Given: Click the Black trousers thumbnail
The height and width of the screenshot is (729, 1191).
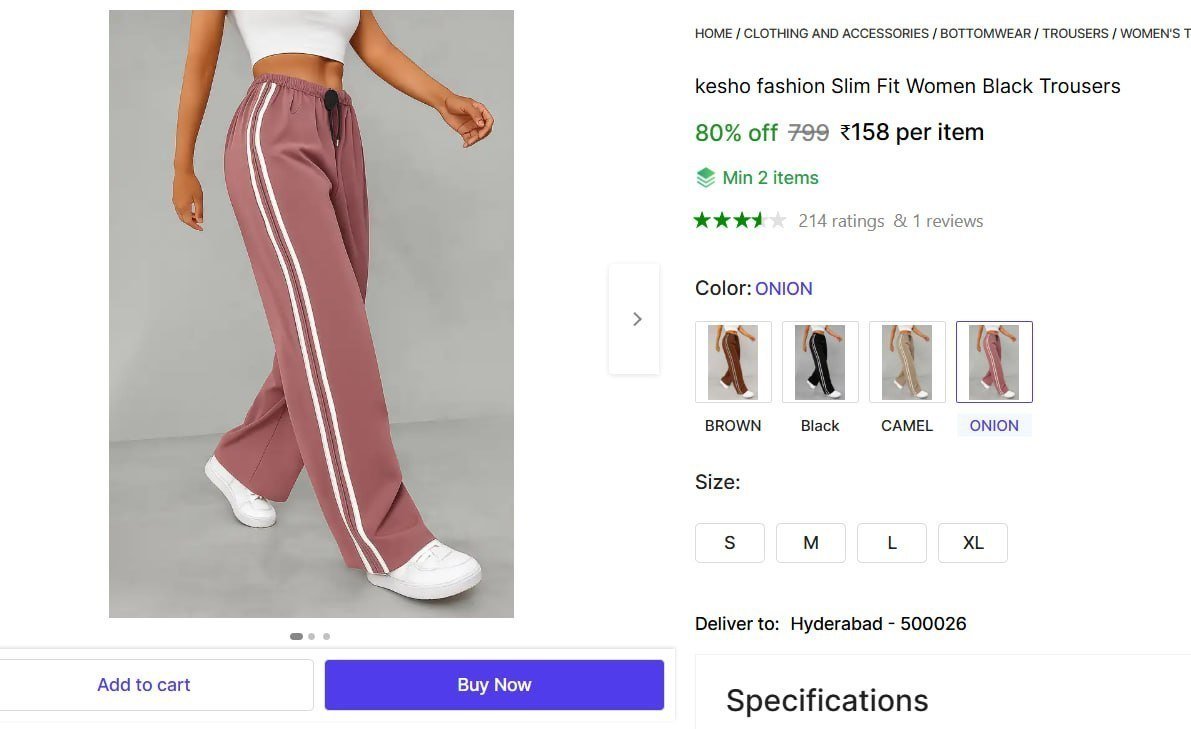Looking at the screenshot, I should (820, 362).
